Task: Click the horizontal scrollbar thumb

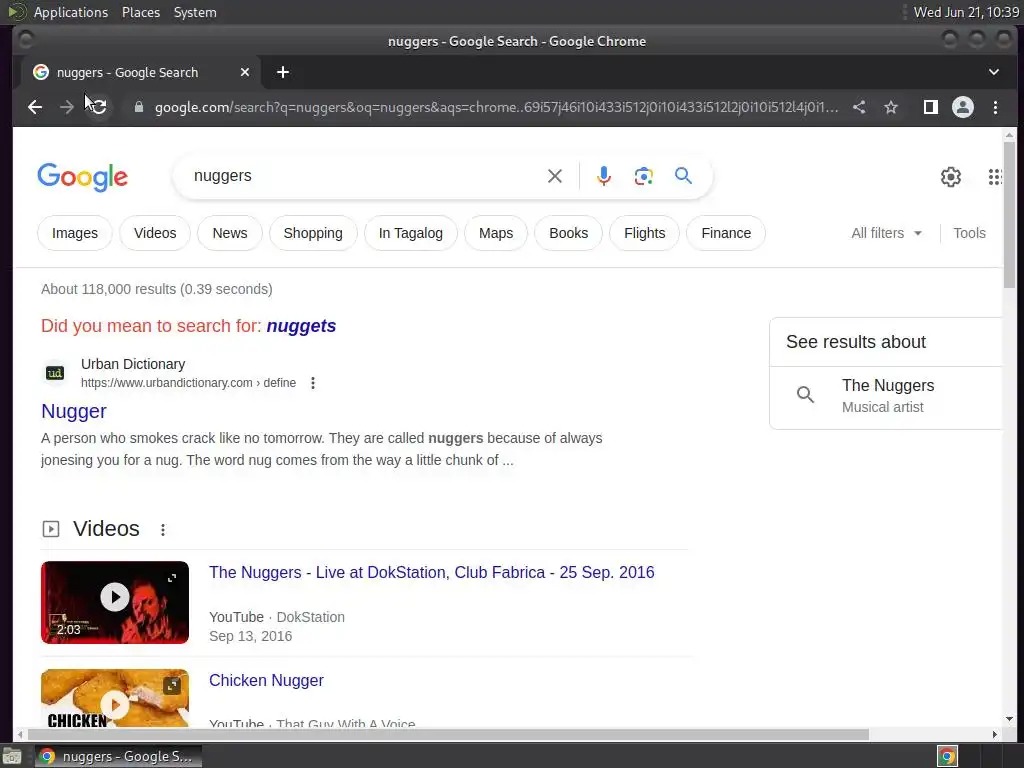Action: (x=448, y=734)
